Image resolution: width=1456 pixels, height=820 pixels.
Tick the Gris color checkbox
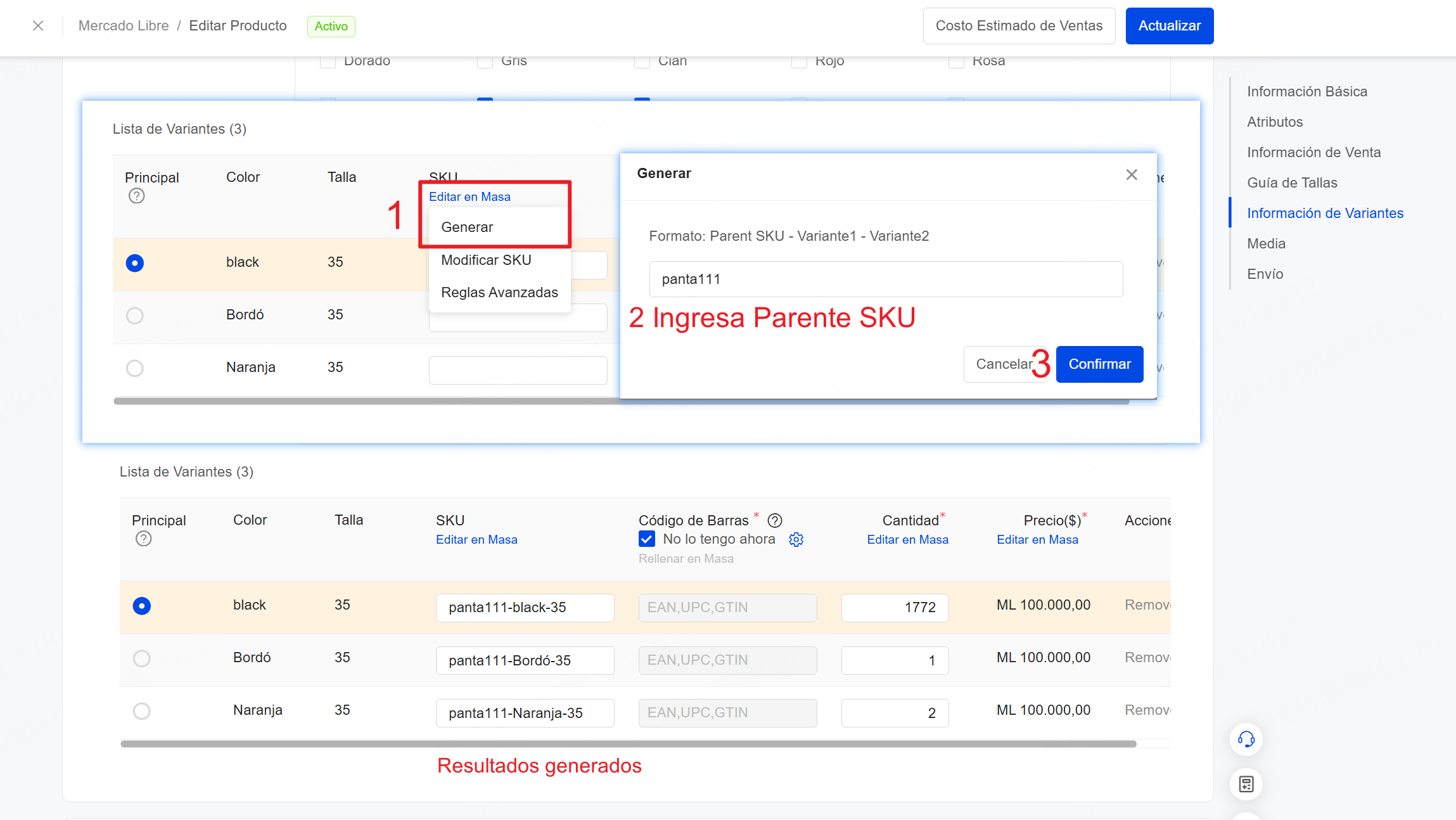pyautogui.click(x=485, y=61)
